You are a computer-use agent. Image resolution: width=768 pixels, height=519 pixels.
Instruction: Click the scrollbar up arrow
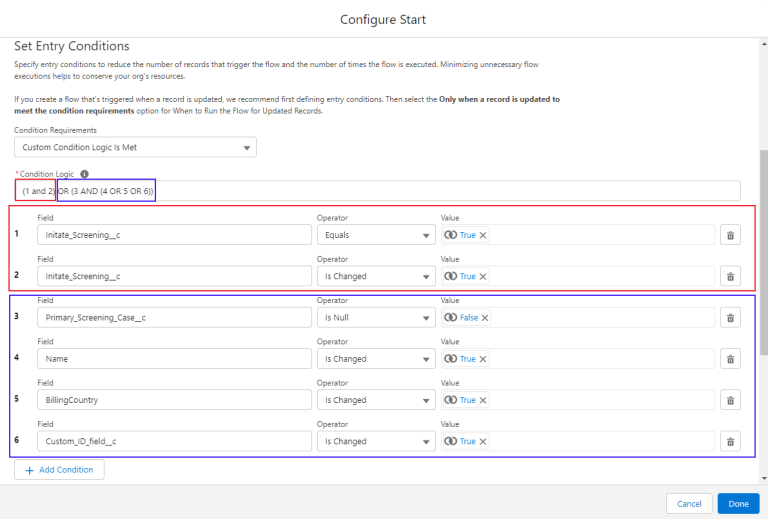(x=764, y=44)
